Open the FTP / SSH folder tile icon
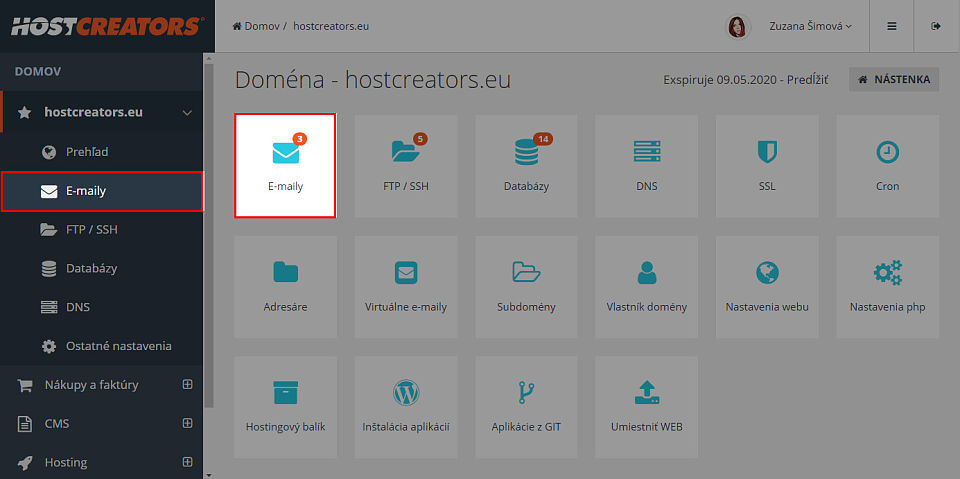Image resolution: width=960 pixels, height=479 pixels. click(x=406, y=151)
